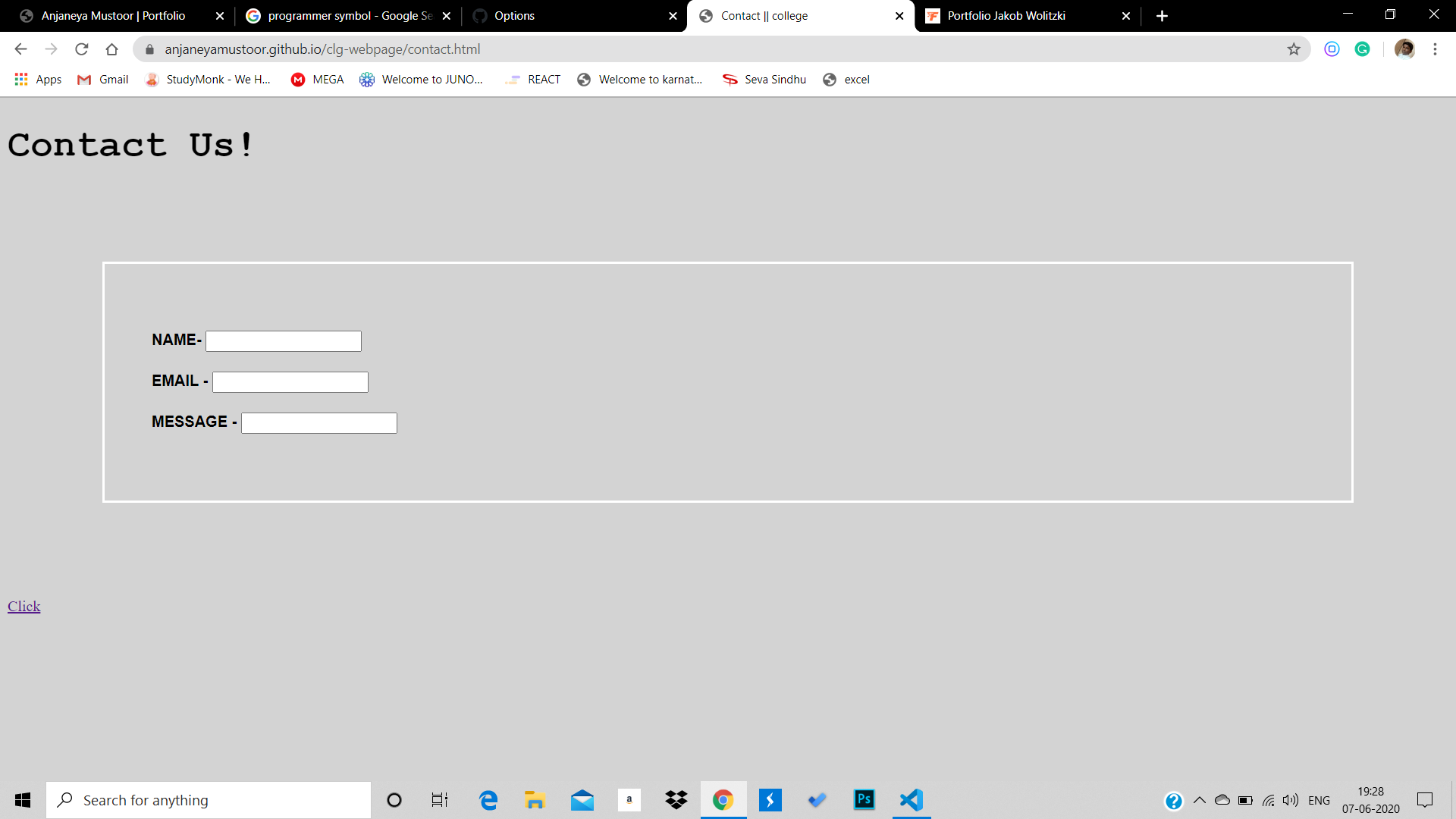
Task: Open the REACT bookmark
Action: point(533,80)
